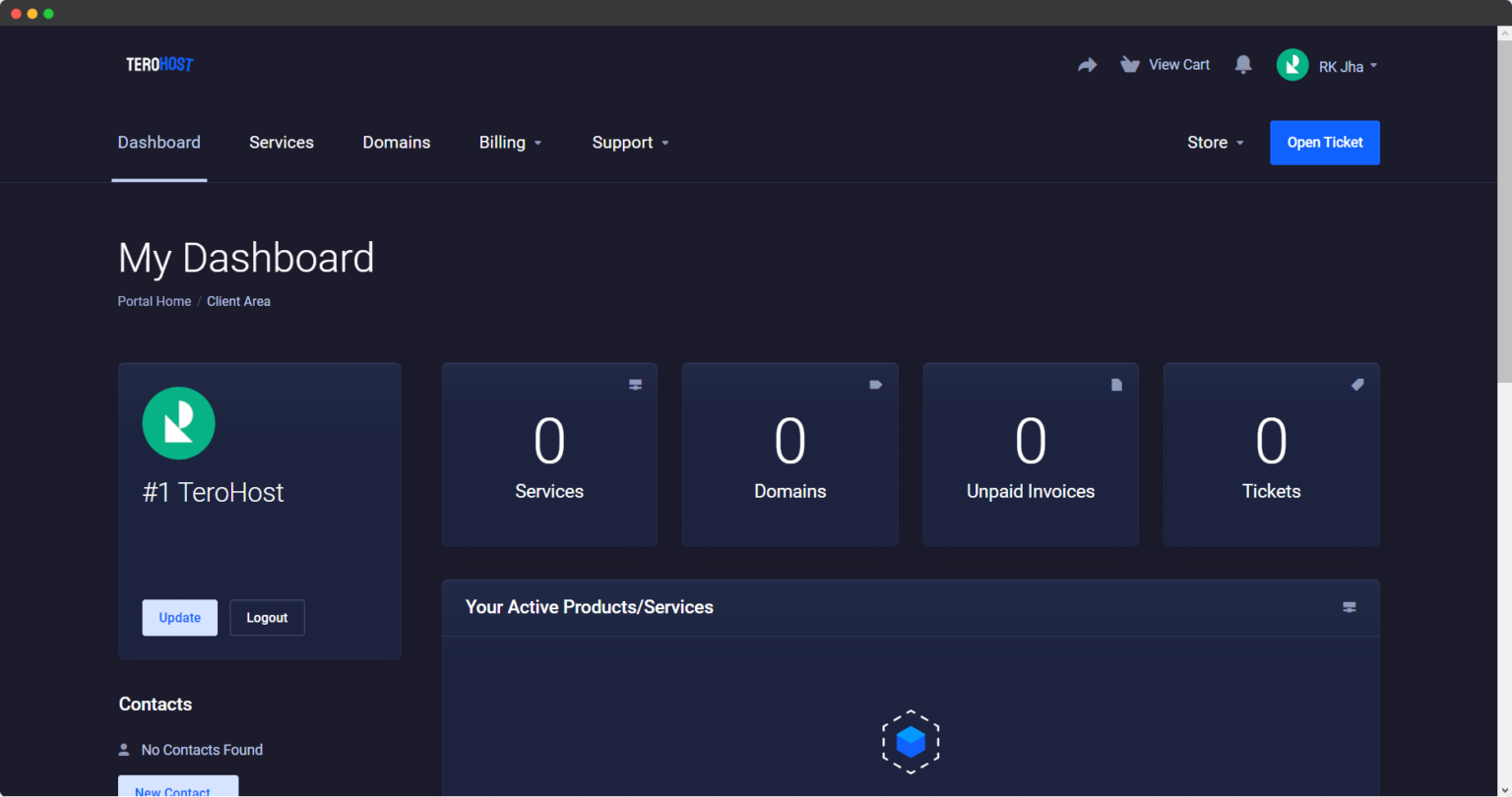Screen dimensions: 1512x797
Task: Select the Domains navigation item
Action: pyautogui.click(x=397, y=143)
